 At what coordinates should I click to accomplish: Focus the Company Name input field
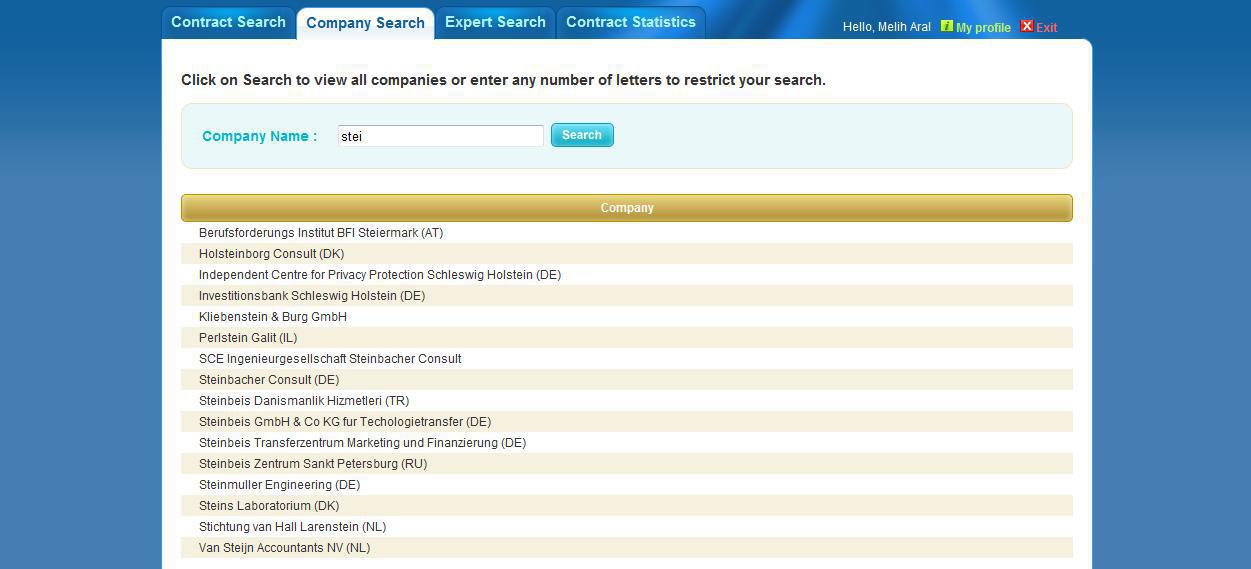pyautogui.click(x=441, y=136)
